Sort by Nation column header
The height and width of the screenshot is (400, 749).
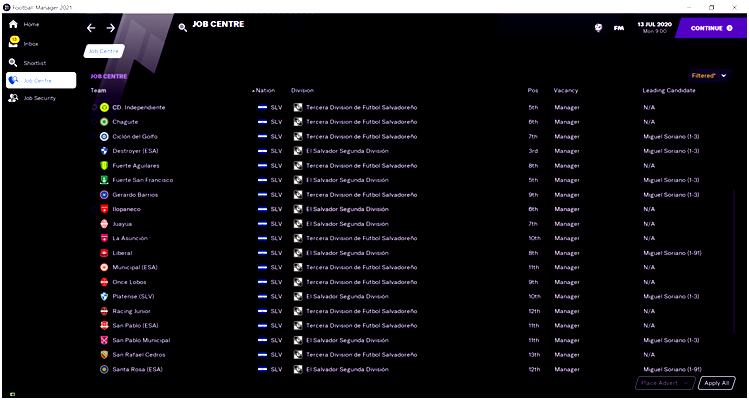pyautogui.click(x=265, y=90)
